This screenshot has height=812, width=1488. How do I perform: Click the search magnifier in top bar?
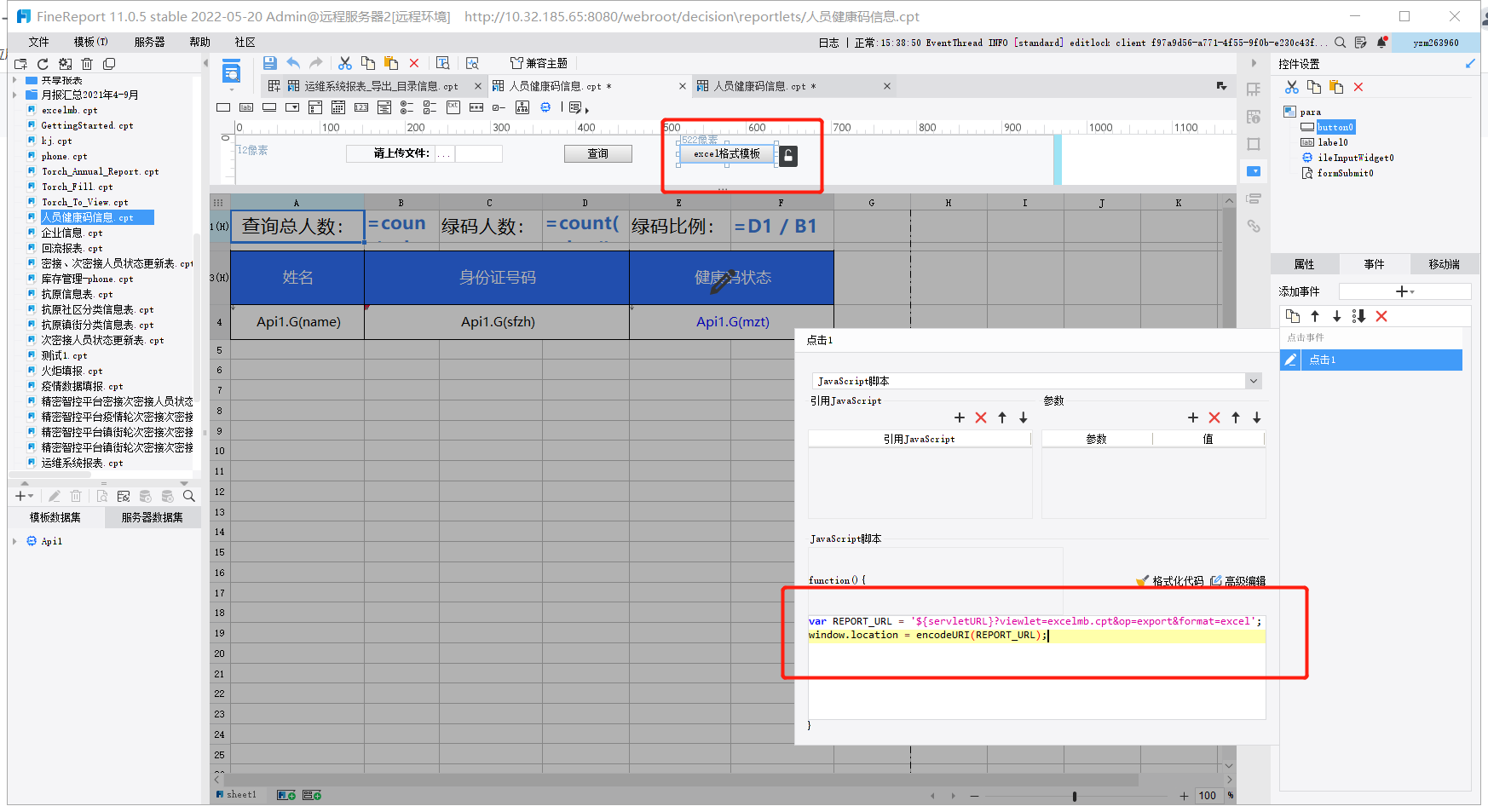pos(1341,42)
